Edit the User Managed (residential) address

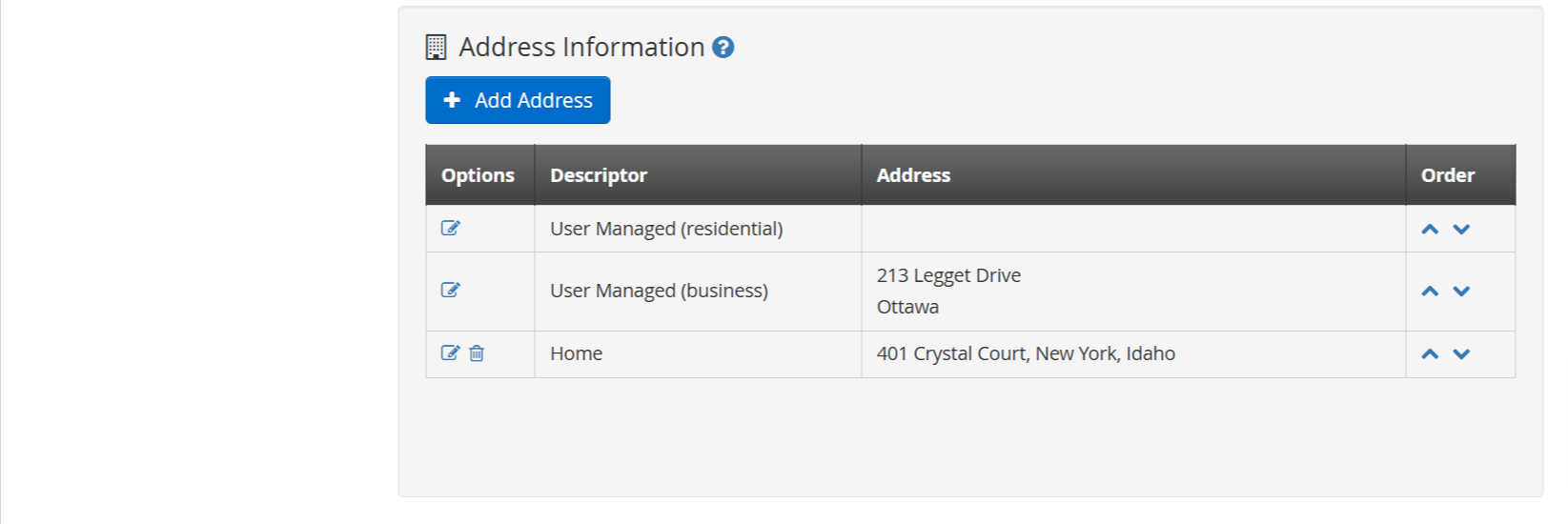[450, 228]
